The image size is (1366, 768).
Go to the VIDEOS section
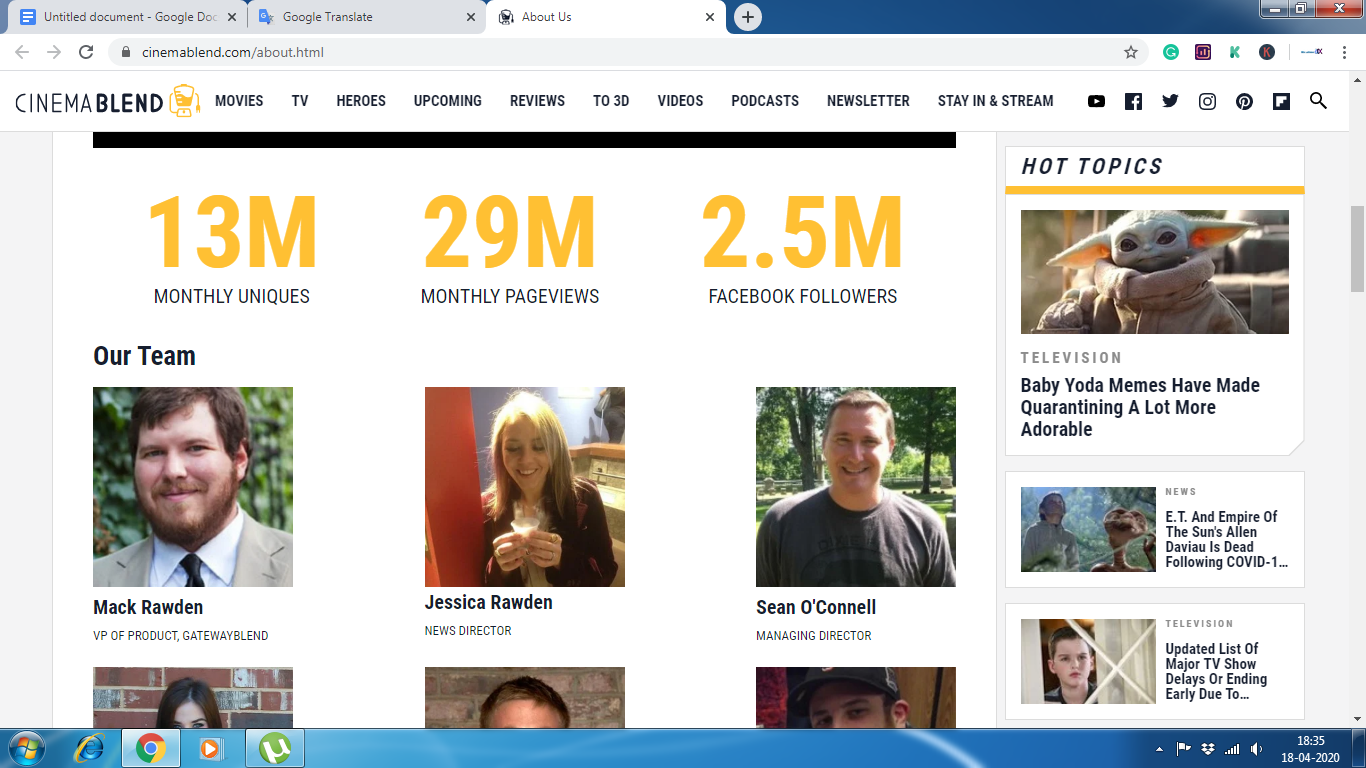tap(680, 101)
